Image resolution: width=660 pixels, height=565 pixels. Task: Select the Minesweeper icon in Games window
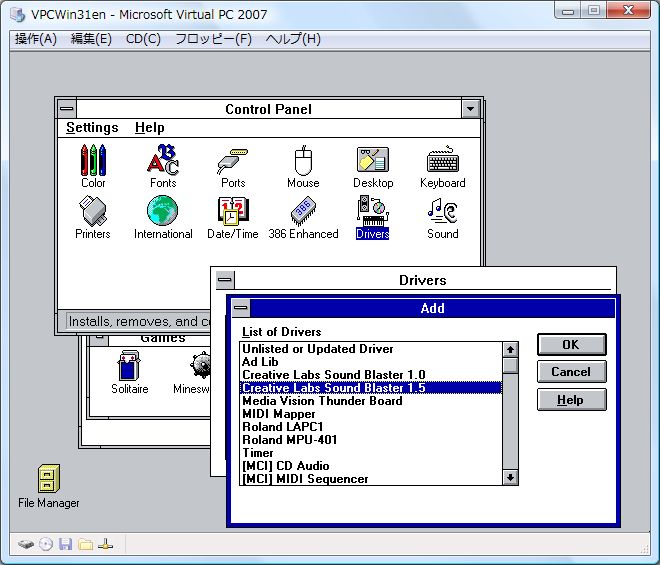(192, 372)
